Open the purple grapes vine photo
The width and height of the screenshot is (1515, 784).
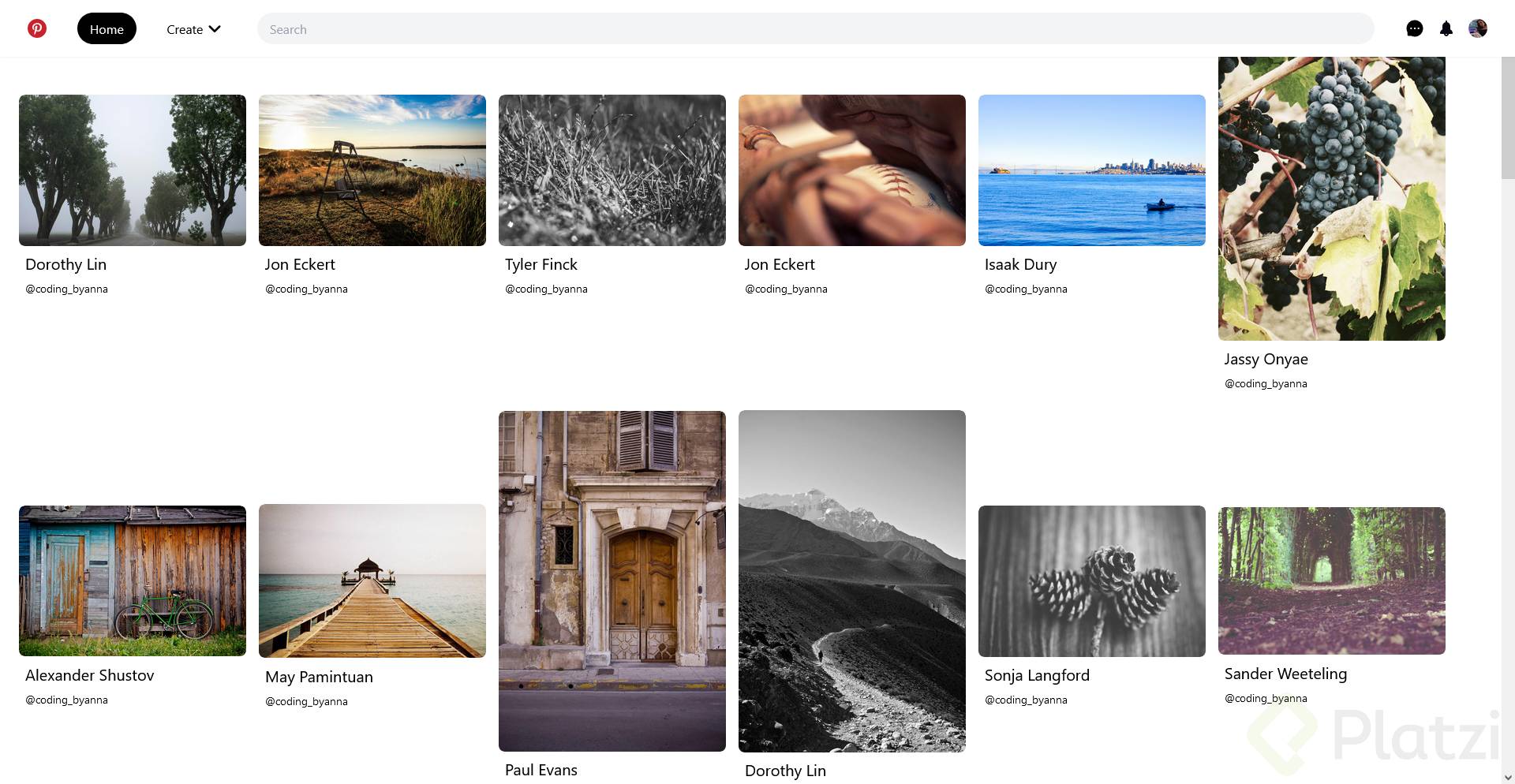(x=1332, y=199)
